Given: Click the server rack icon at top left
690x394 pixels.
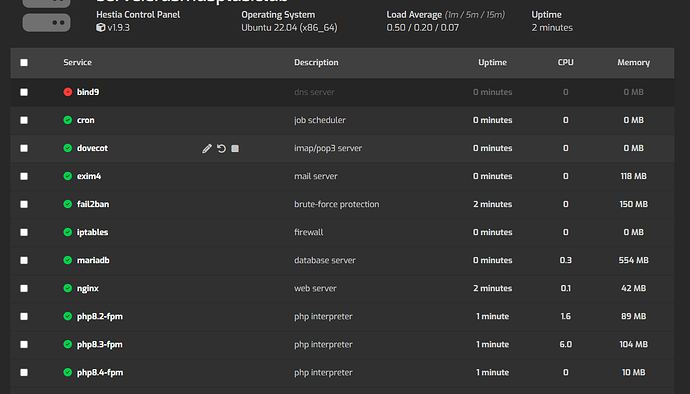Looking at the screenshot, I should pos(46,16).
